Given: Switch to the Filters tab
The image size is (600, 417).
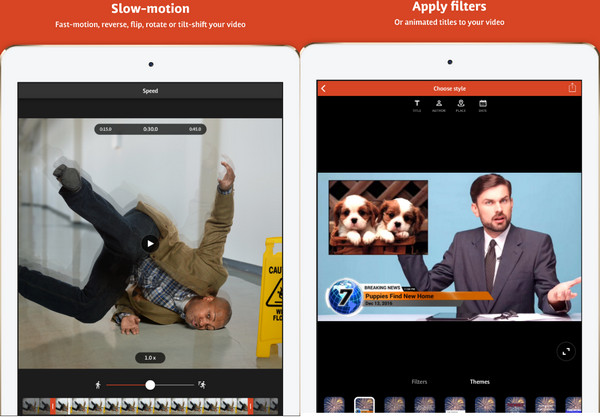Looking at the screenshot, I should 419,382.
